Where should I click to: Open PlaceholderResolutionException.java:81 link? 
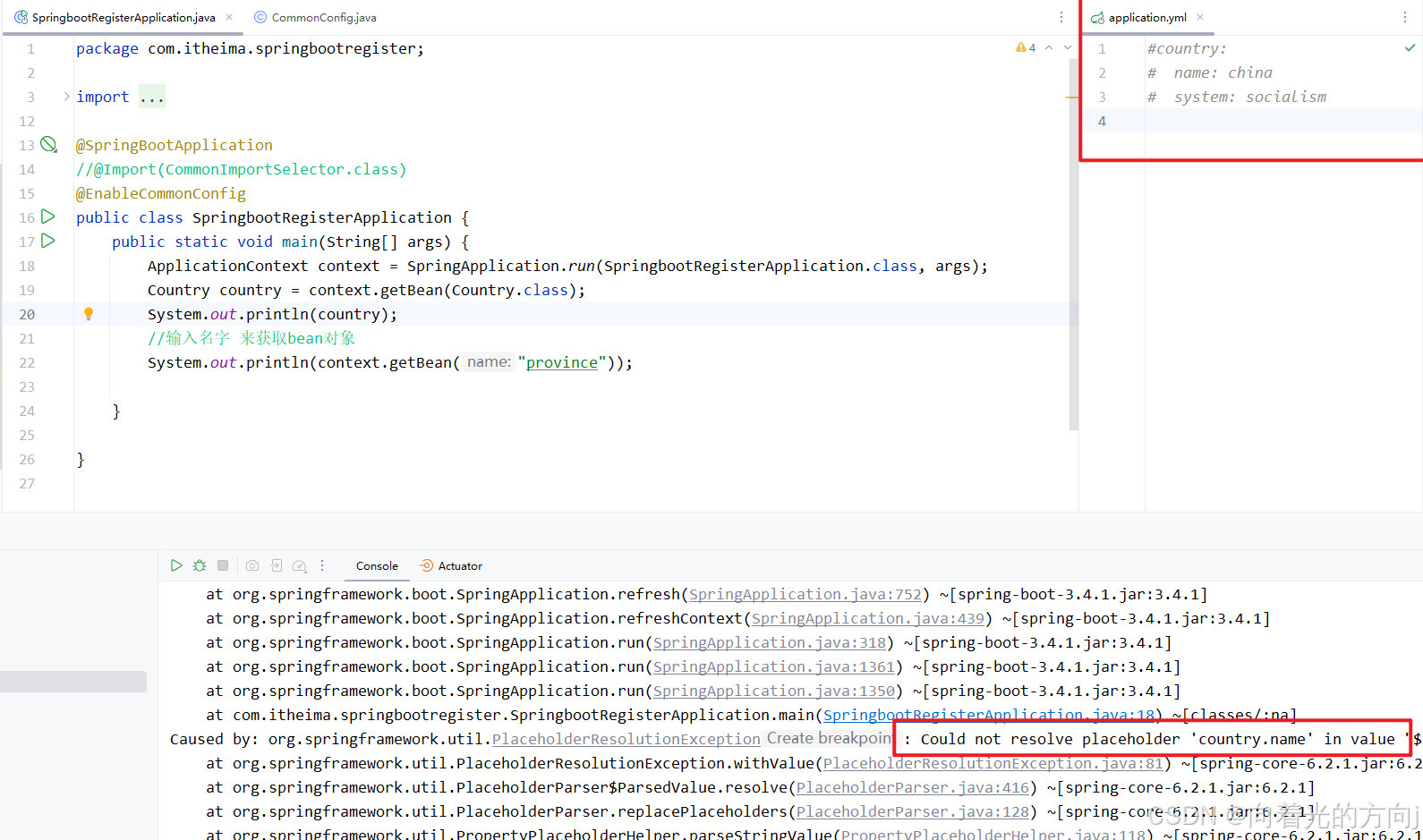[993, 763]
